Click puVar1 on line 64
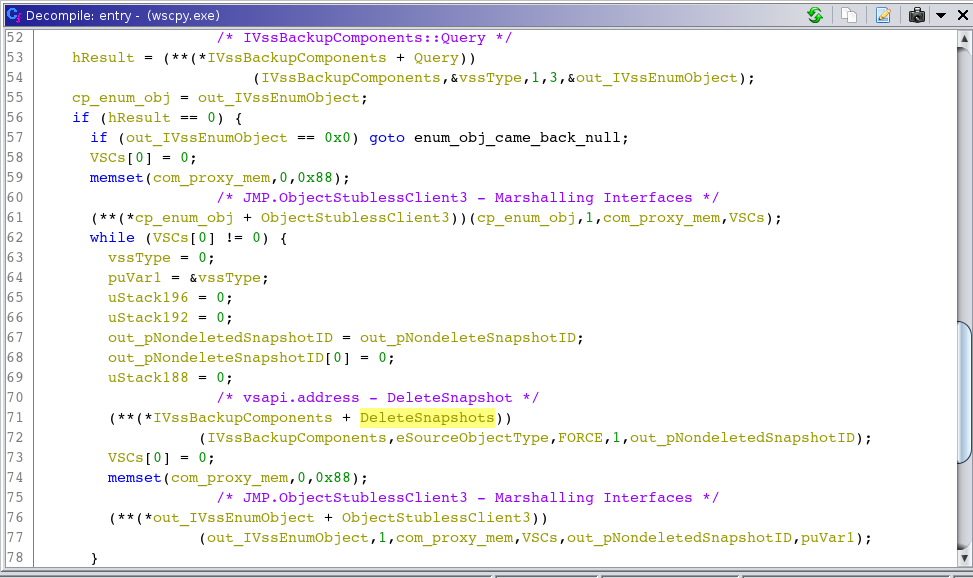 coord(135,278)
